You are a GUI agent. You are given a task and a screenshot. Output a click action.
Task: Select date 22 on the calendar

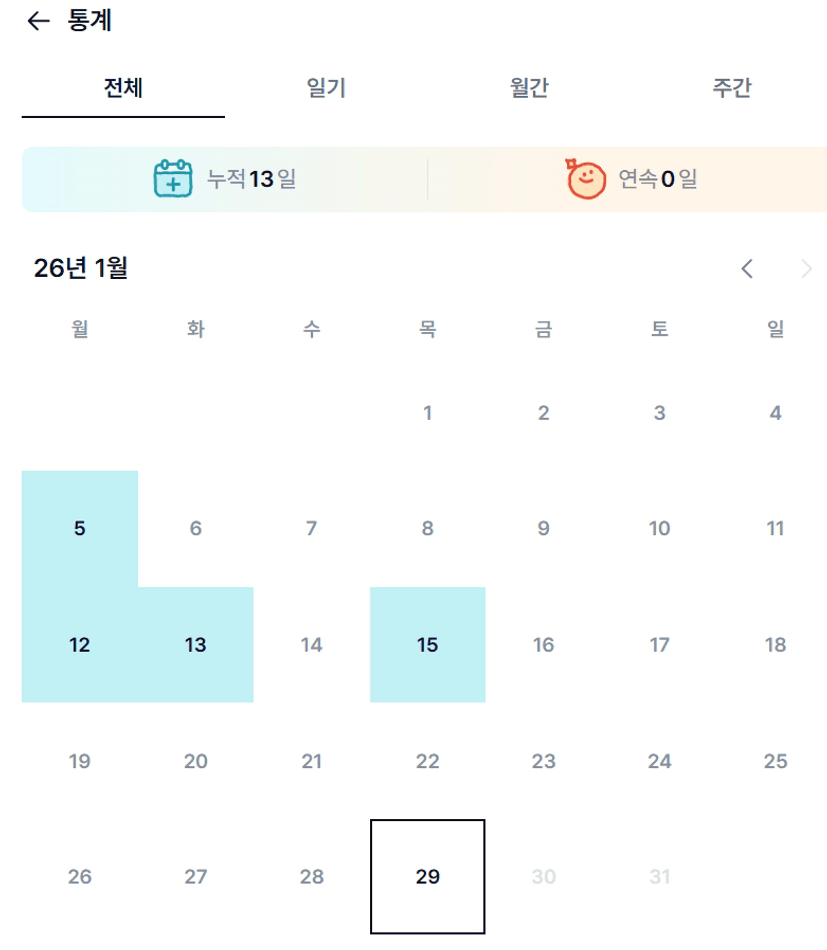428,761
